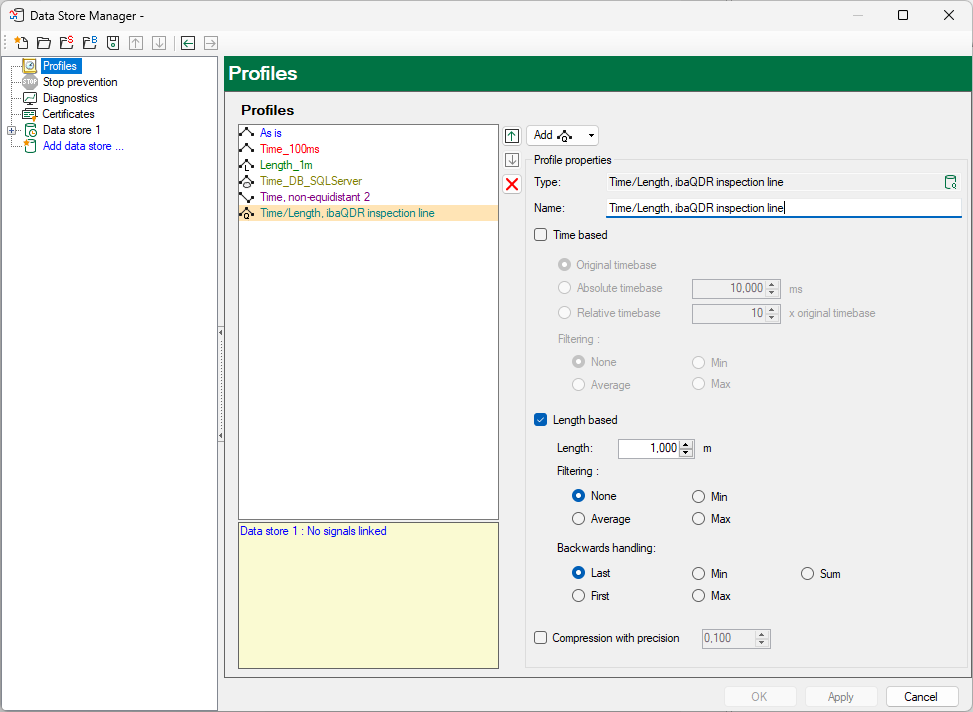Select Last for Backwards handling
973x712 pixels.
coord(578,573)
